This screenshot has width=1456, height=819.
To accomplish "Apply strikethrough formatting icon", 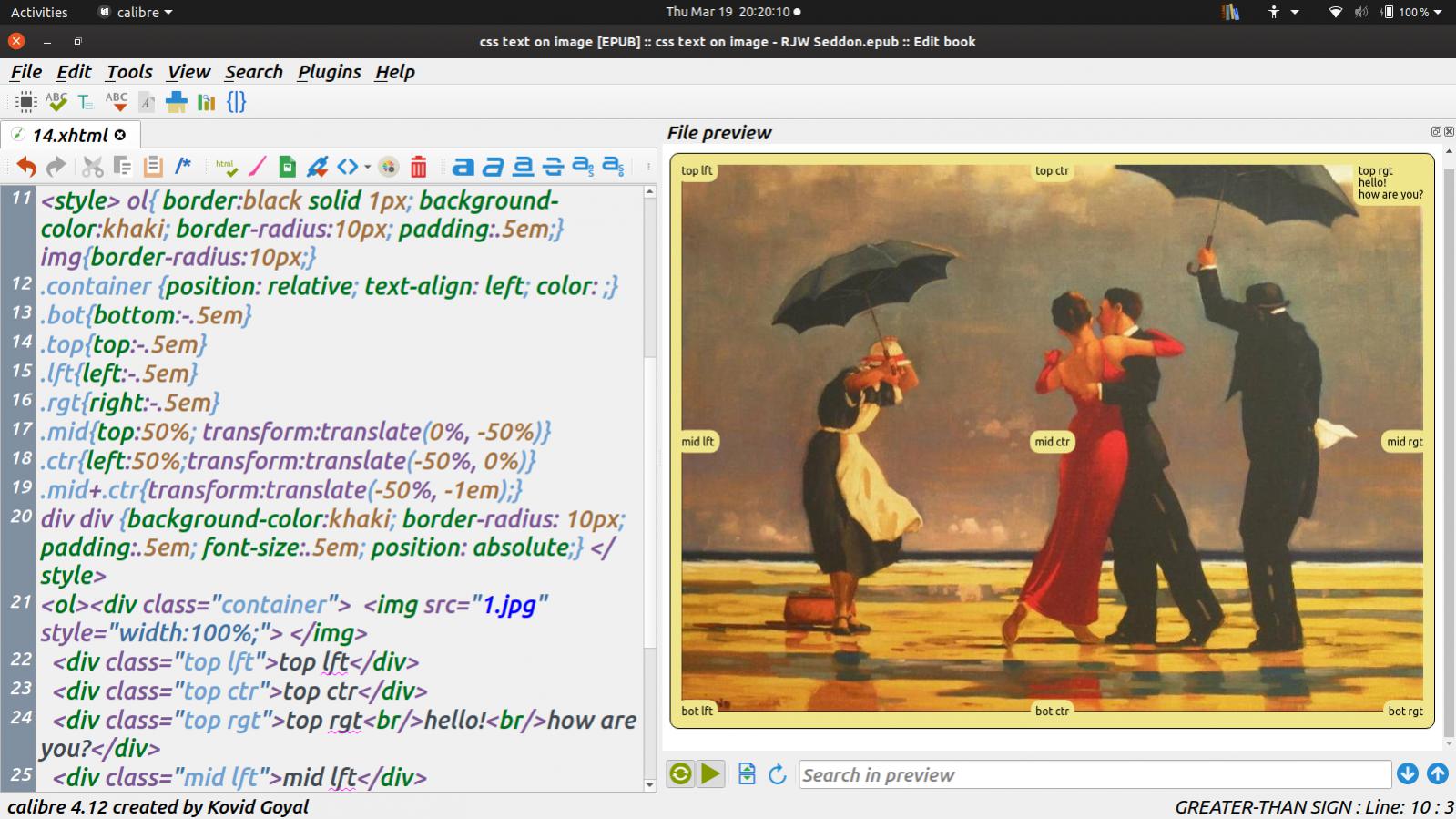I will point(553,167).
